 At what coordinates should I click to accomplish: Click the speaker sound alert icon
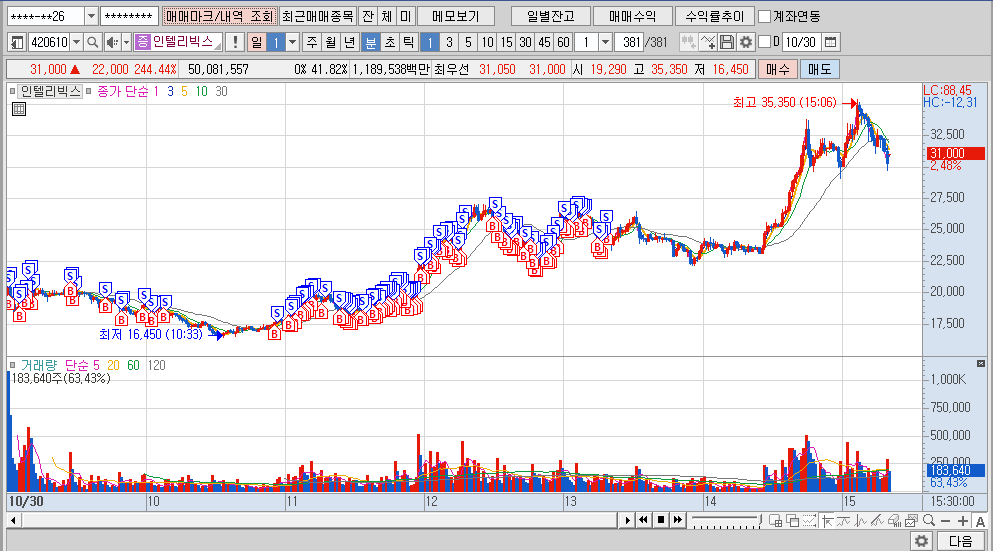[112, 42]
